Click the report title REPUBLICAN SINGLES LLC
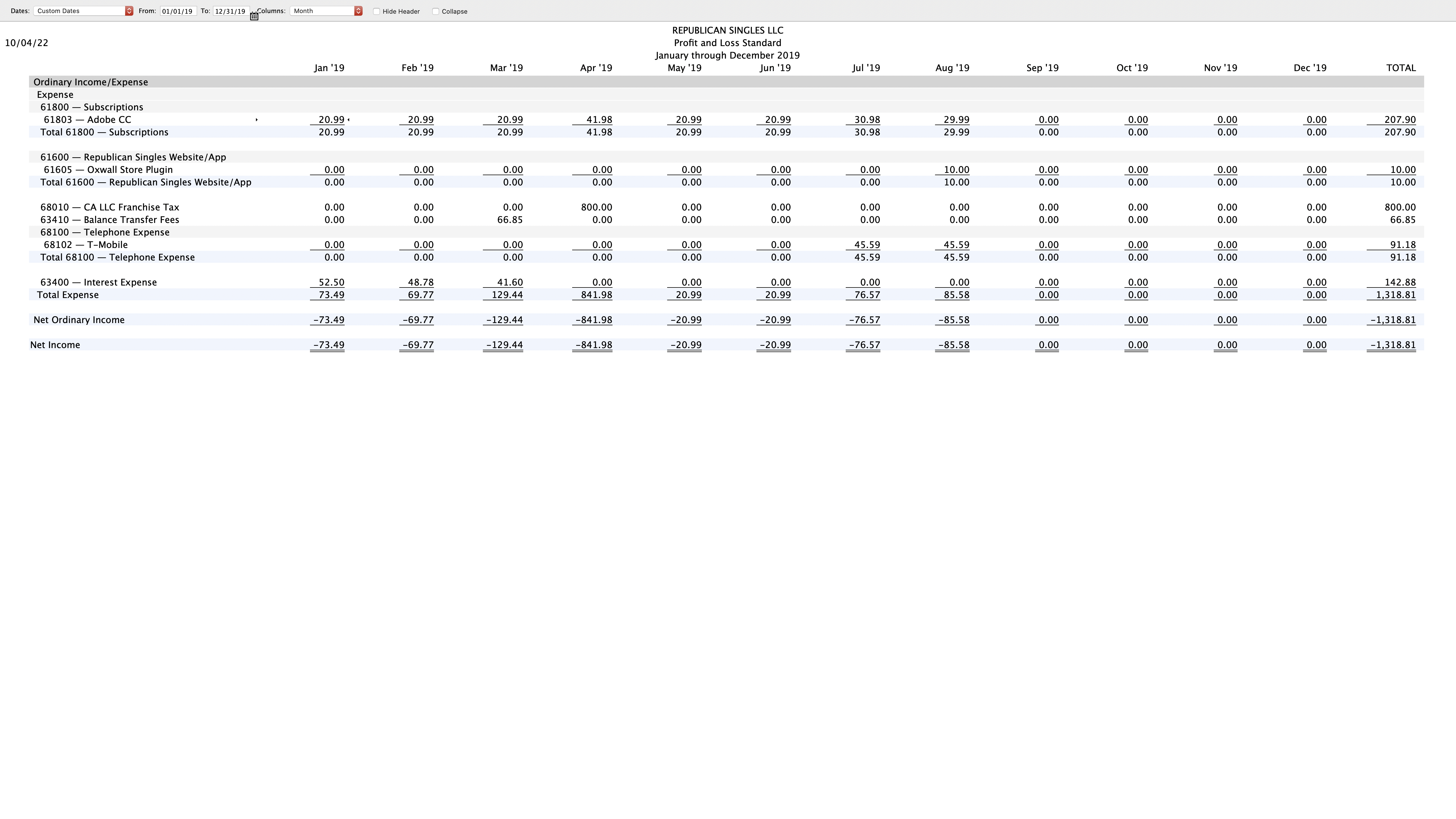Screen dimensions: 1456x819 tap(727, 30)
